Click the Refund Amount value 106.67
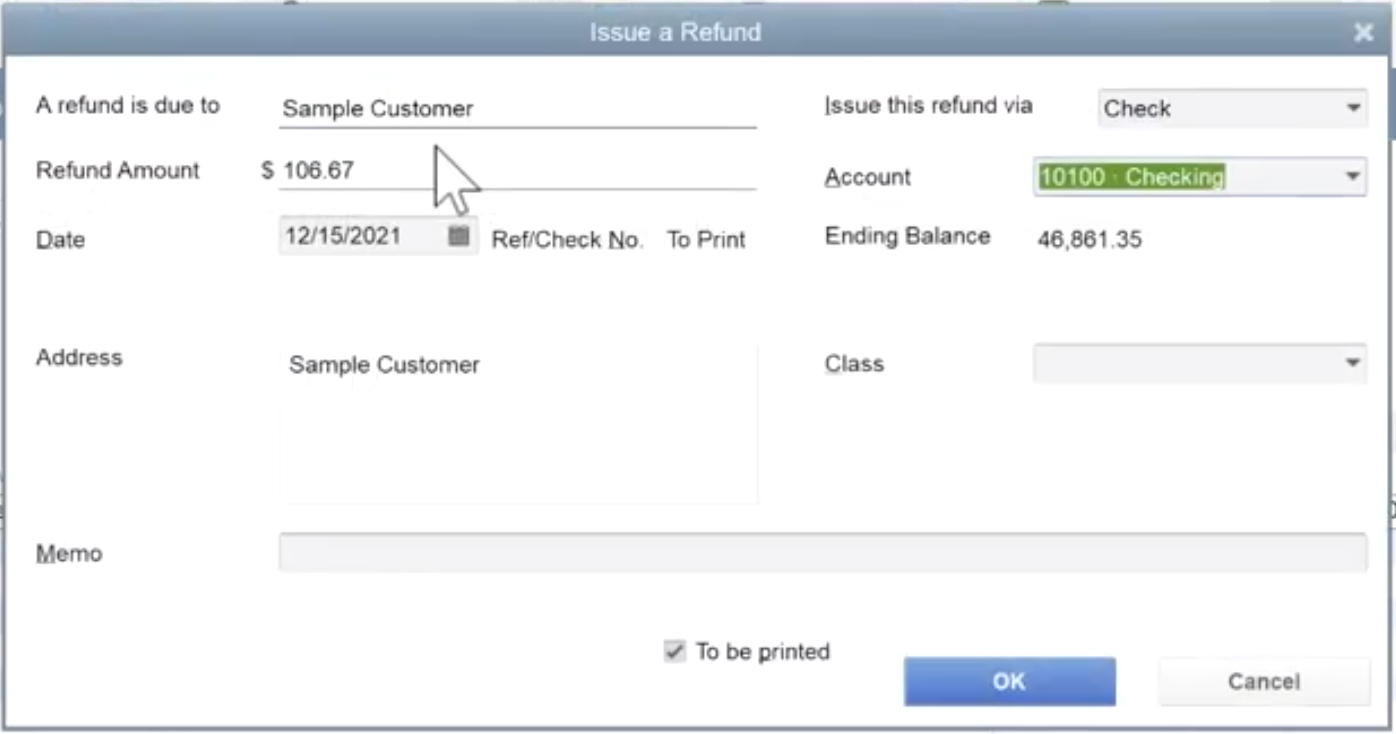Image resolution: width=1396 pixels, height=734 pixels. [x=318, y=170]
